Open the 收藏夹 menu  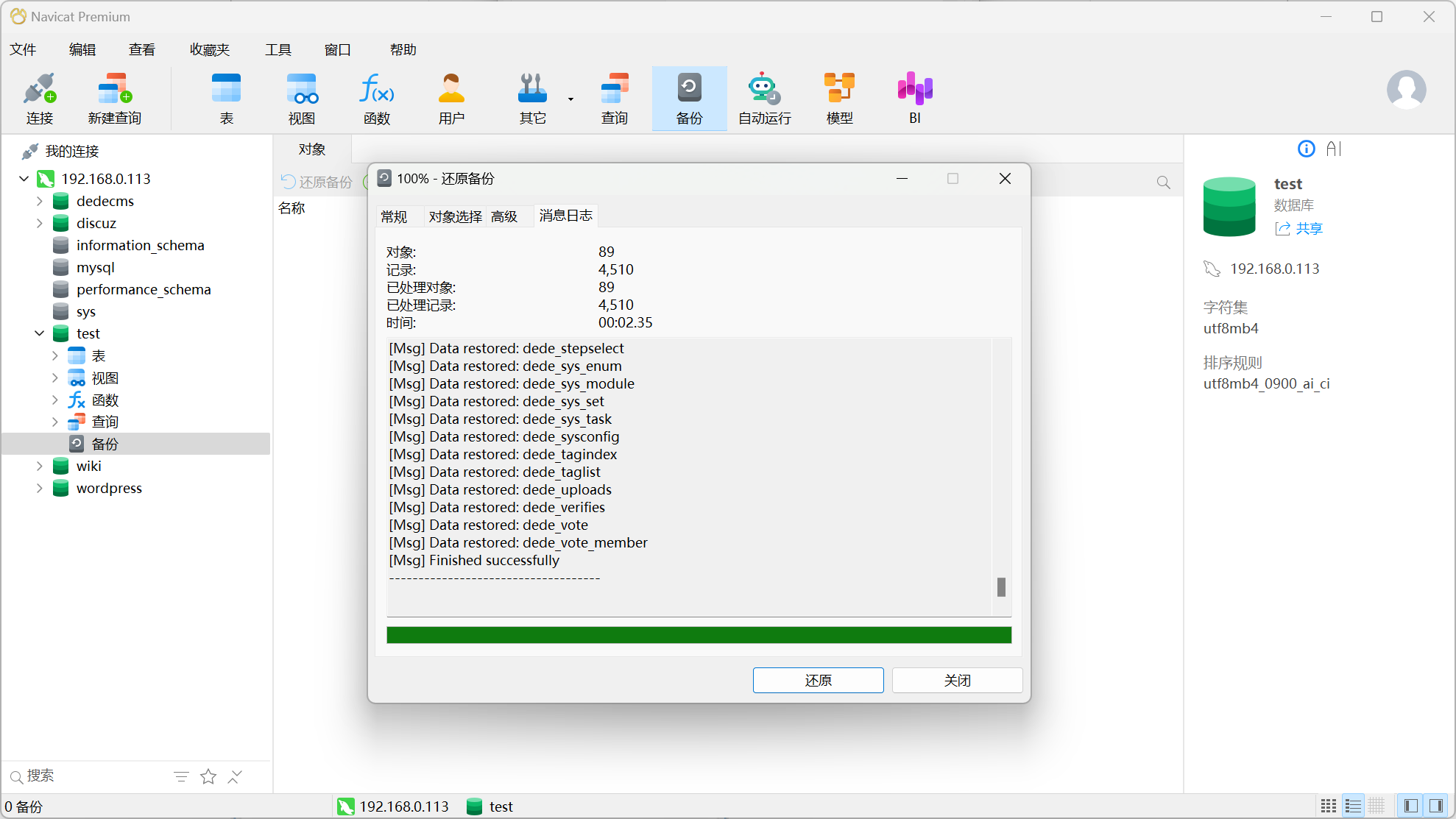pyautogui.click(x=210, y=49)
